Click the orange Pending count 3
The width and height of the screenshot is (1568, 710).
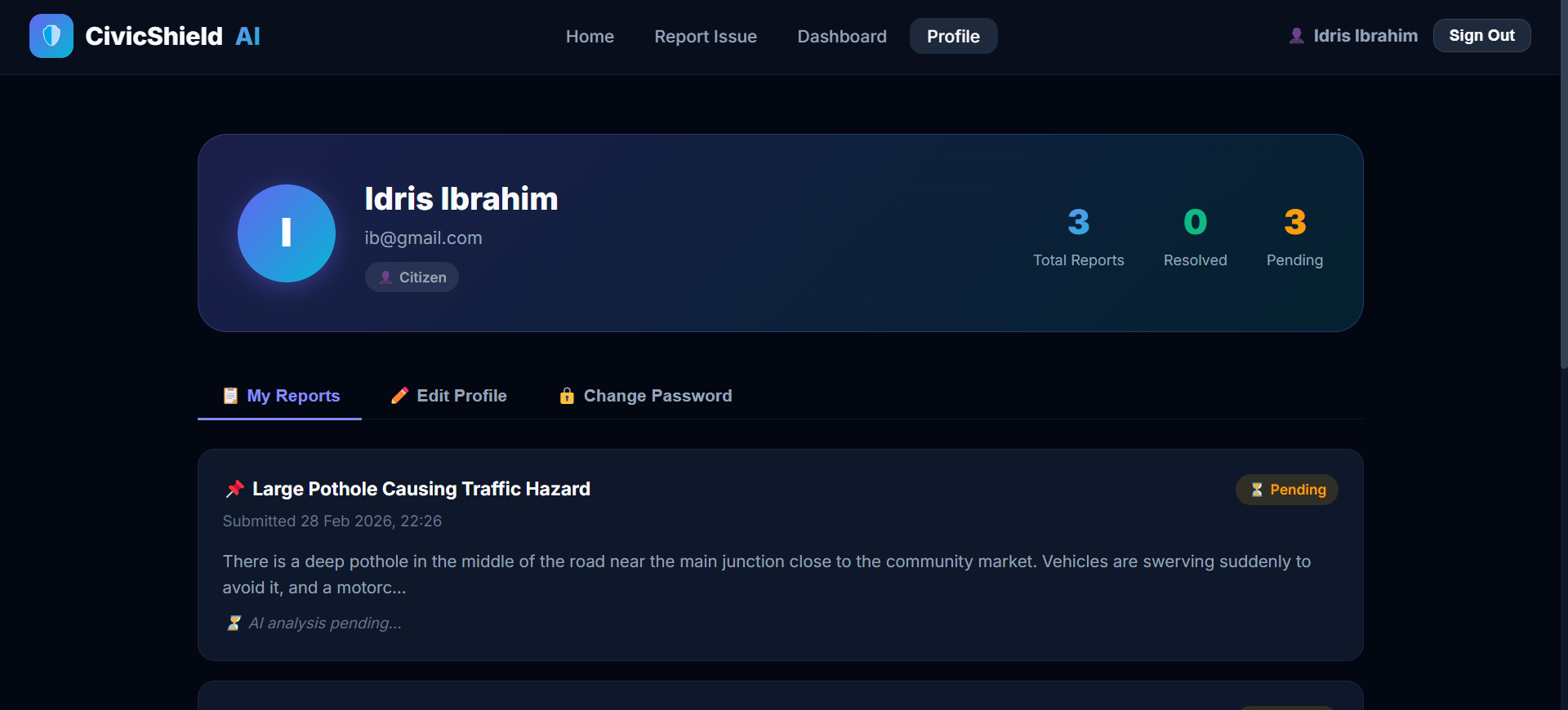pyautogui.click(x=1294, y=222)
